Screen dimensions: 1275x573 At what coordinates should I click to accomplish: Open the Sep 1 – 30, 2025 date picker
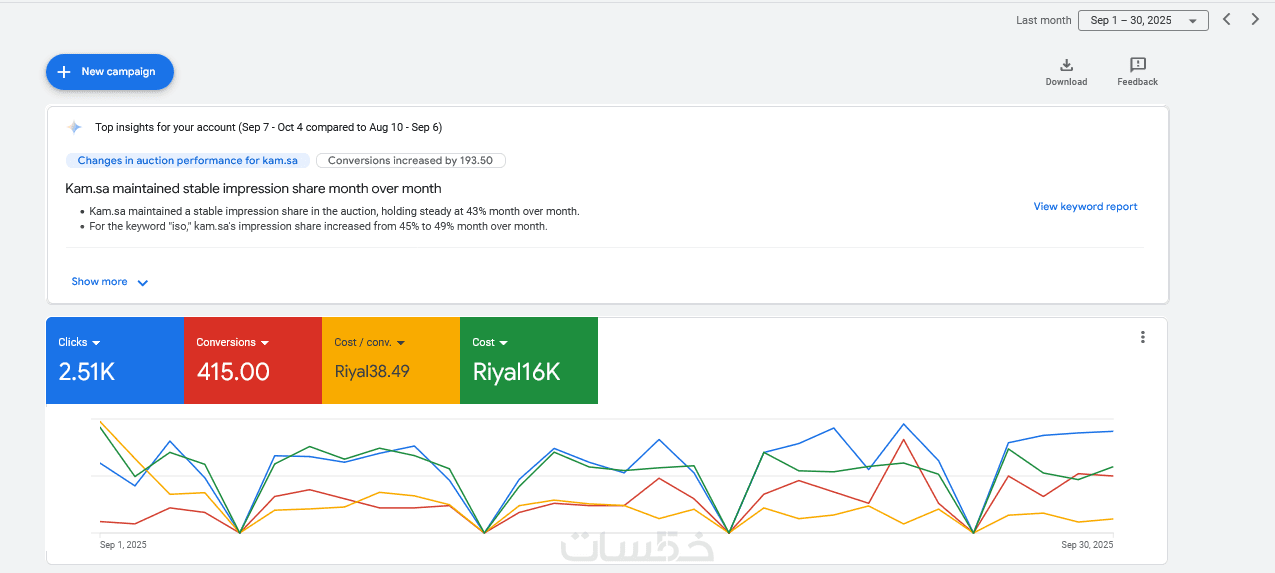[1143, 20]
